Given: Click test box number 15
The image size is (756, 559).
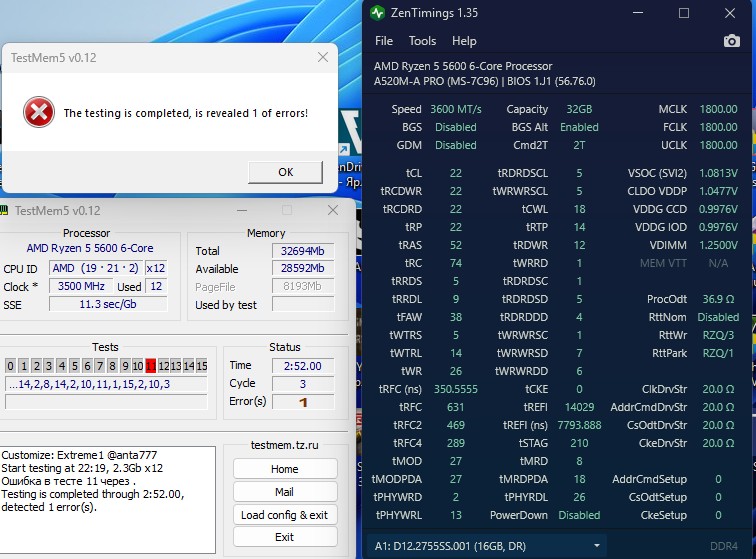Looking at the screenshot, I should pyautogui.click(x=202, y=366).
